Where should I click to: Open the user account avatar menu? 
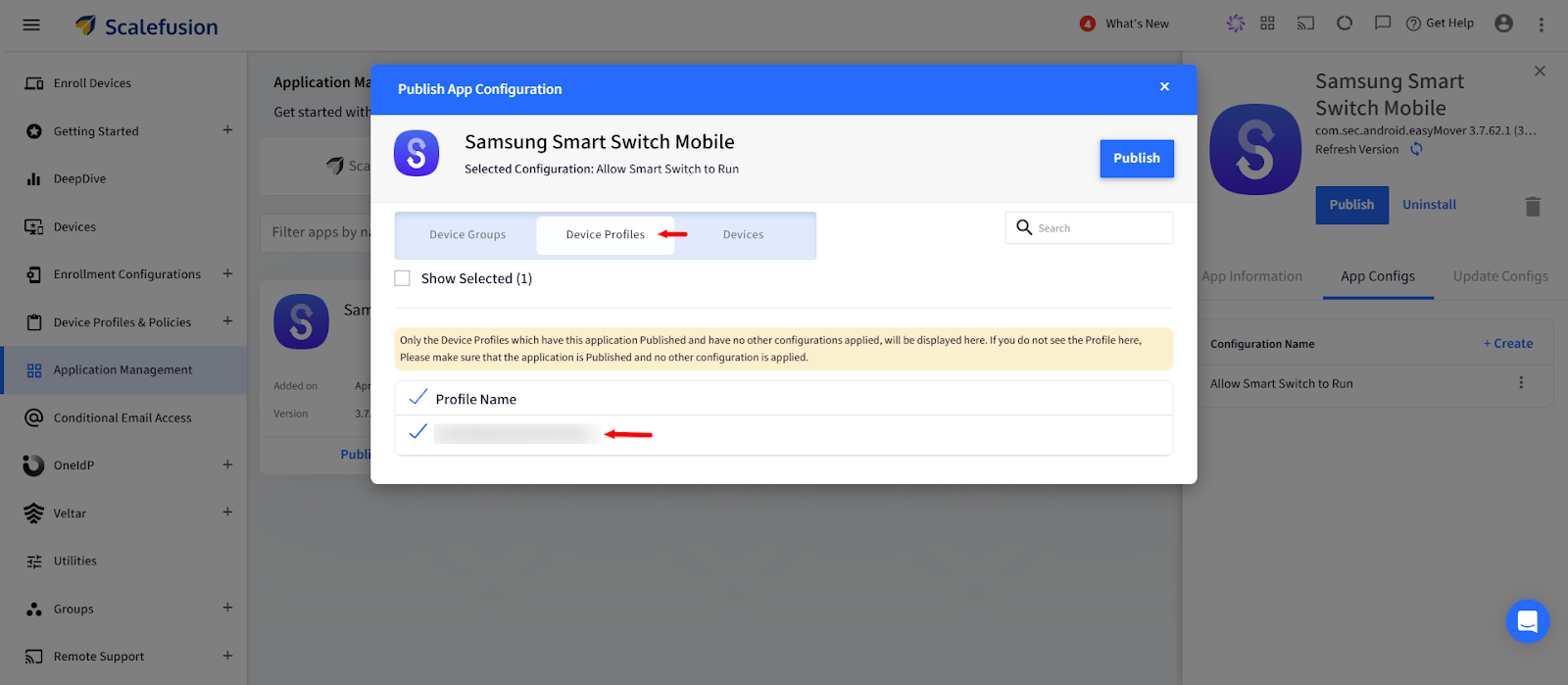(x=1503, y=24)
